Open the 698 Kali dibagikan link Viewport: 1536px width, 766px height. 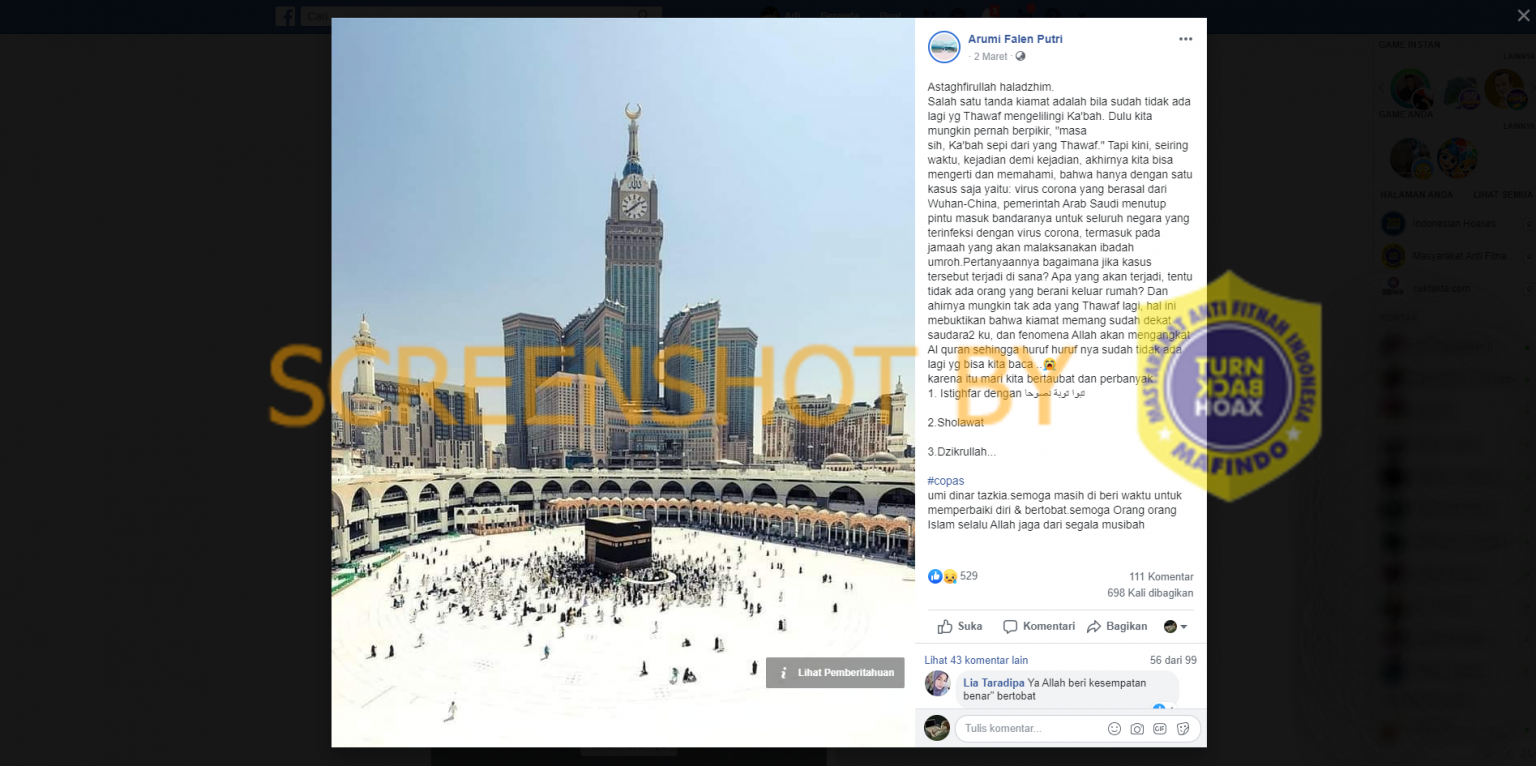[x=1150, y=593]
